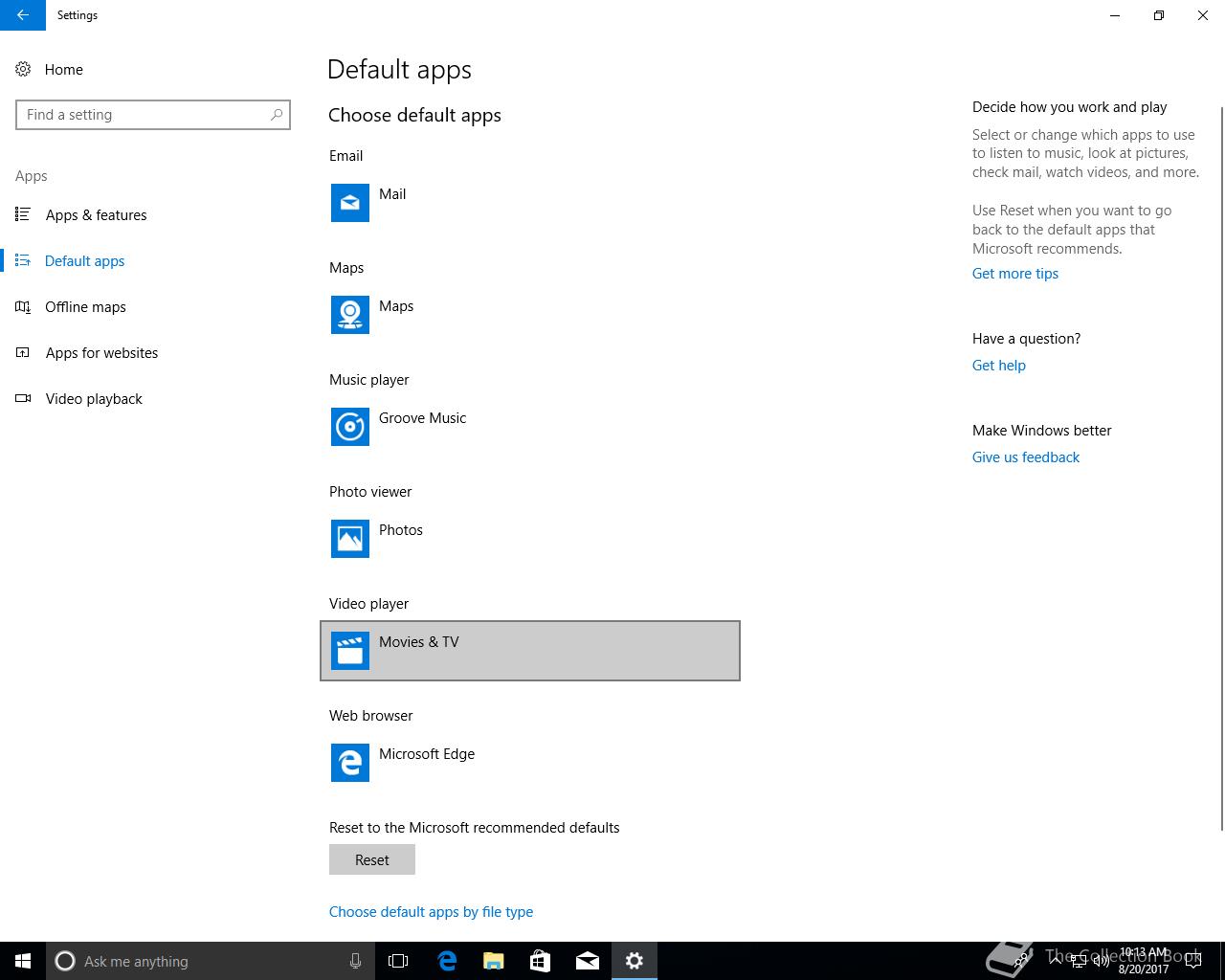Click the magnifier icon in the search box

click(277, 115)
